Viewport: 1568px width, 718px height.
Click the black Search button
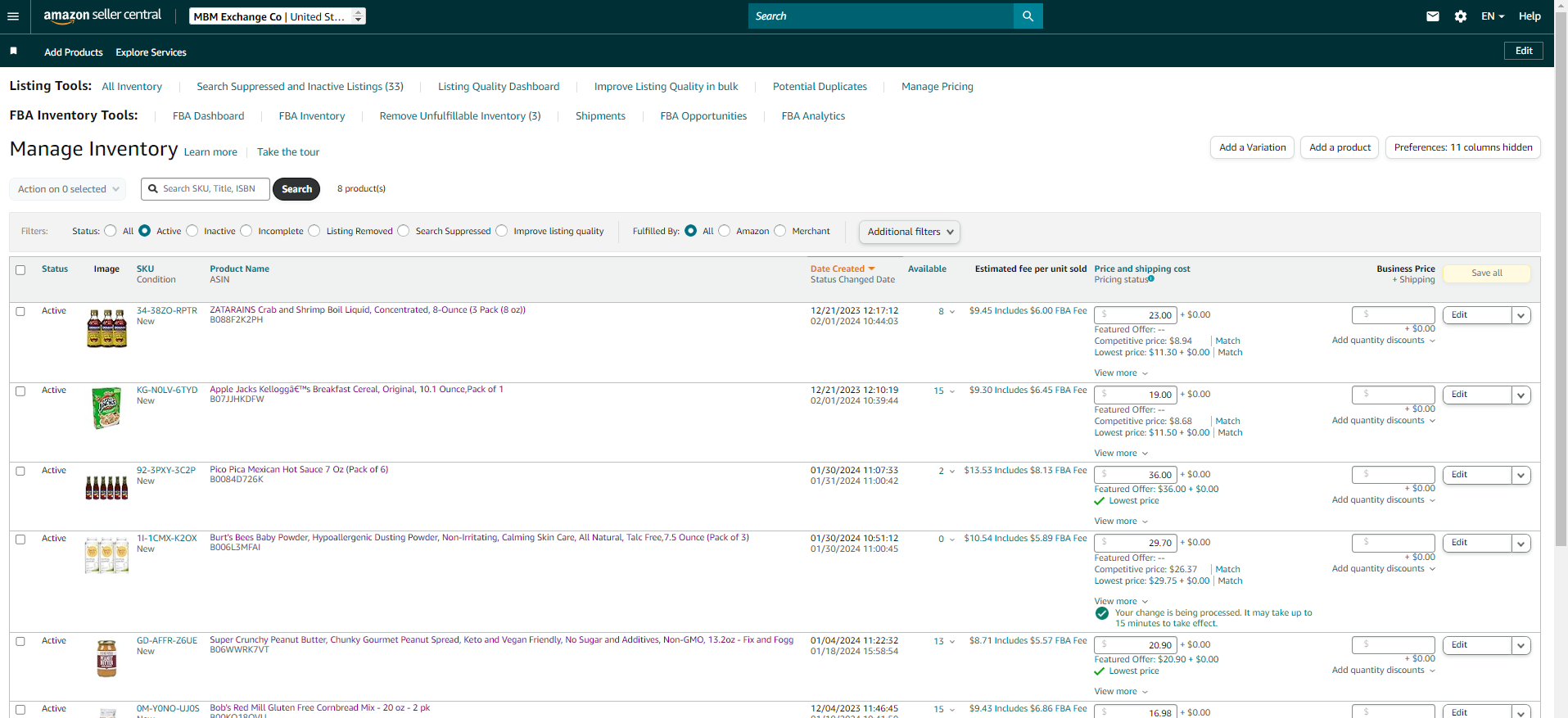296,189
